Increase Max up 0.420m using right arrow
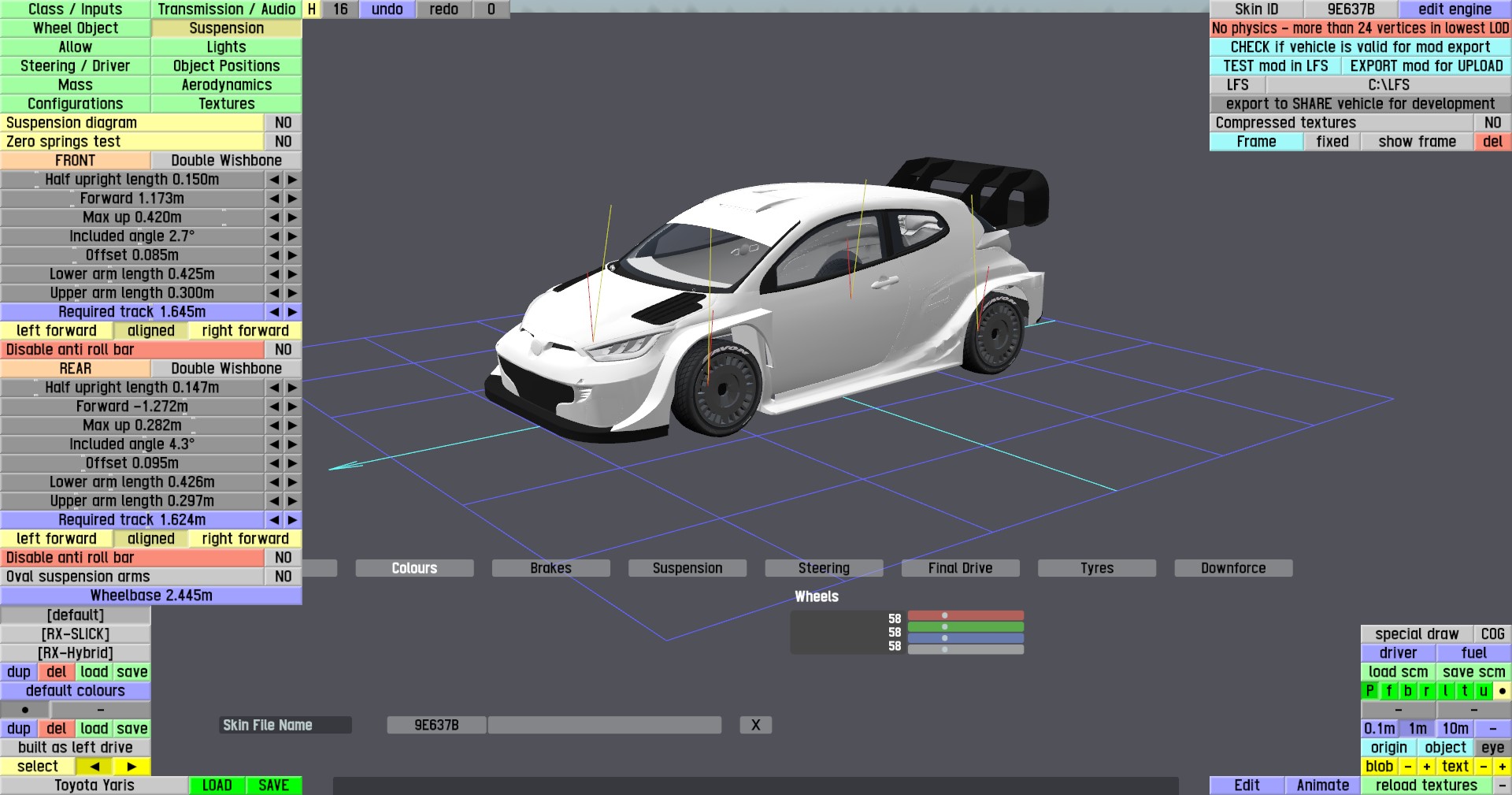Image resolution: width=1512 pixels, height=795 pixels. (292, 217)
